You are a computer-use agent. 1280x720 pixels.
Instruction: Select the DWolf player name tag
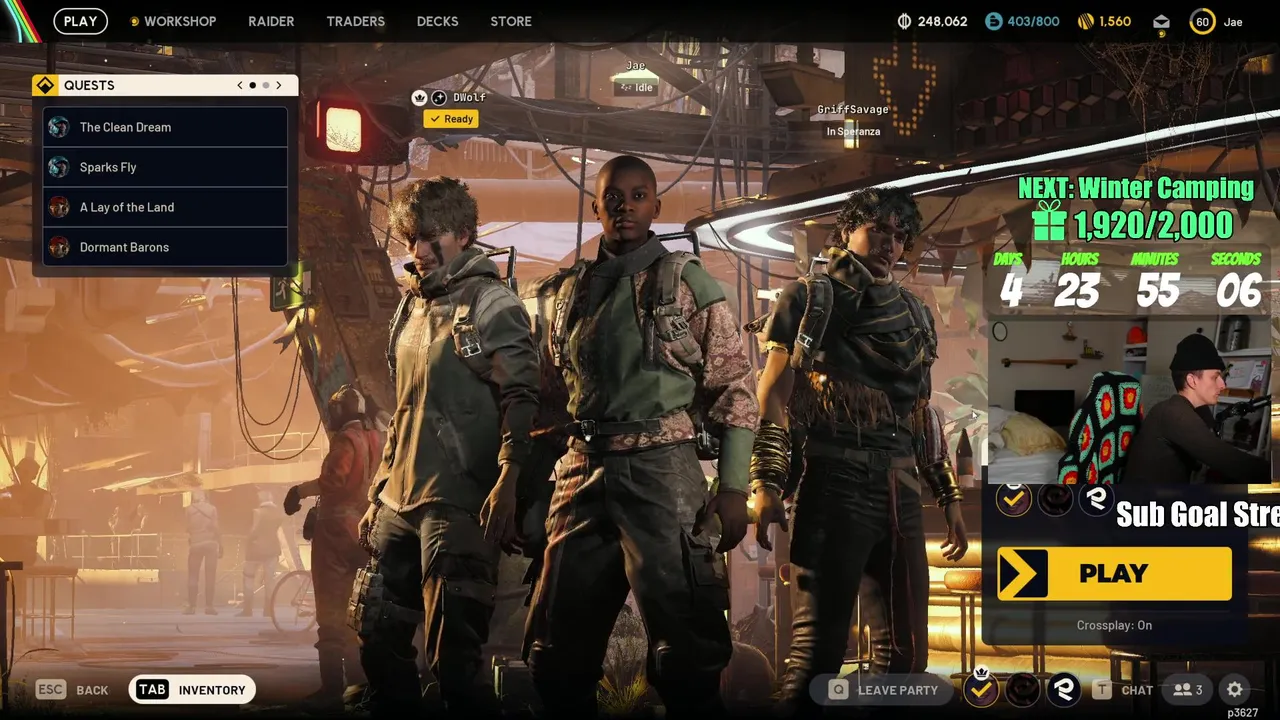coord(469,97)
